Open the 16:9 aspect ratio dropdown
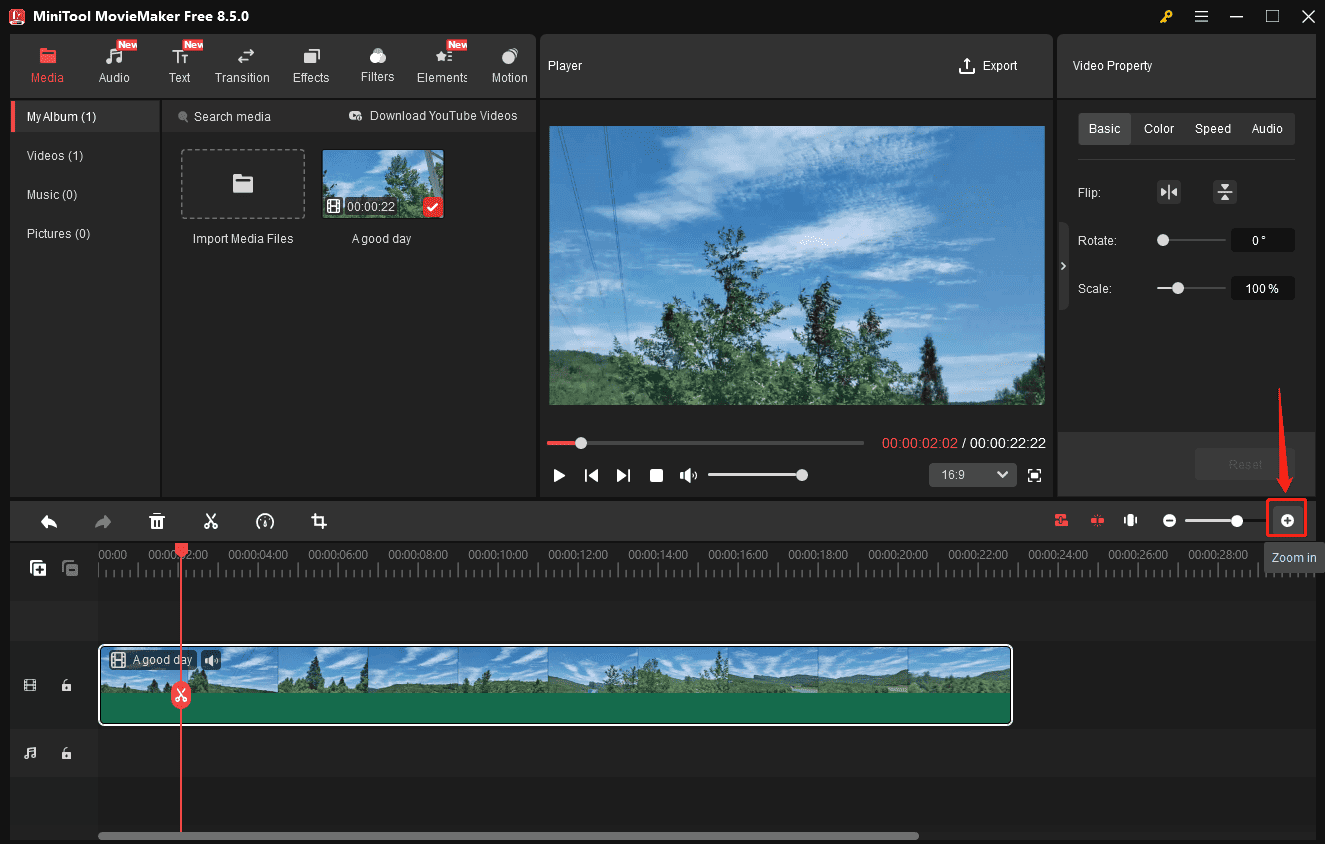The width and height of the screenshot is (1325, 844). pyautogui.click(x=971, y=475)
